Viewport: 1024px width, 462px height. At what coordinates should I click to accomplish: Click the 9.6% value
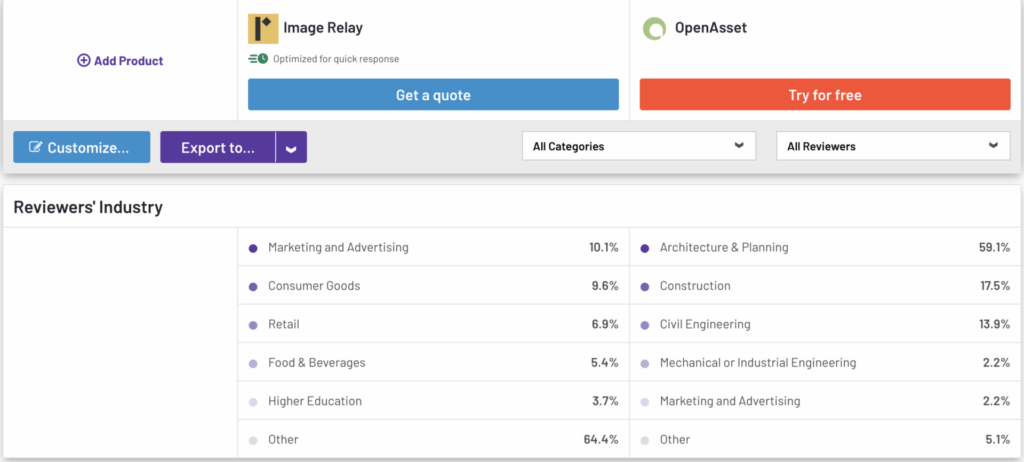click(x=605, y=286)
